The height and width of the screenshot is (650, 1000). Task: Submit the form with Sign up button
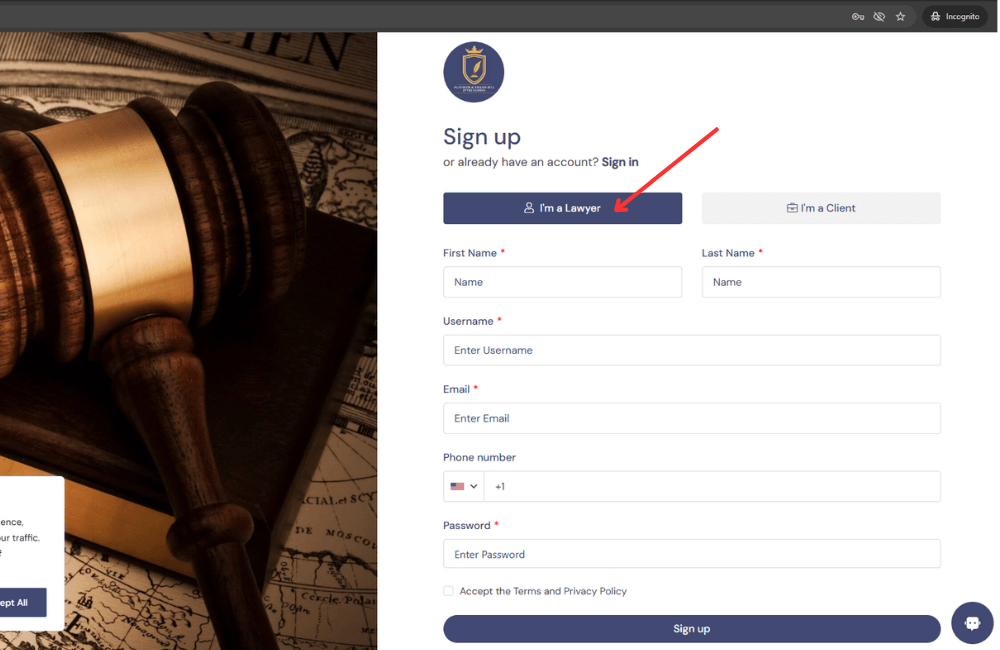click(691, 629)
